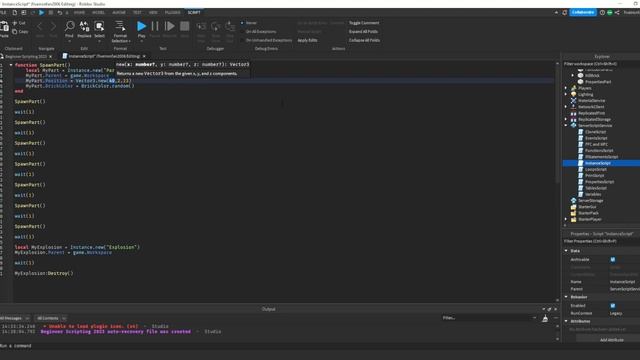This screenshot has width=640, height=360.
Task: Click the Forward navigate arrow
Action: point(53,27)
